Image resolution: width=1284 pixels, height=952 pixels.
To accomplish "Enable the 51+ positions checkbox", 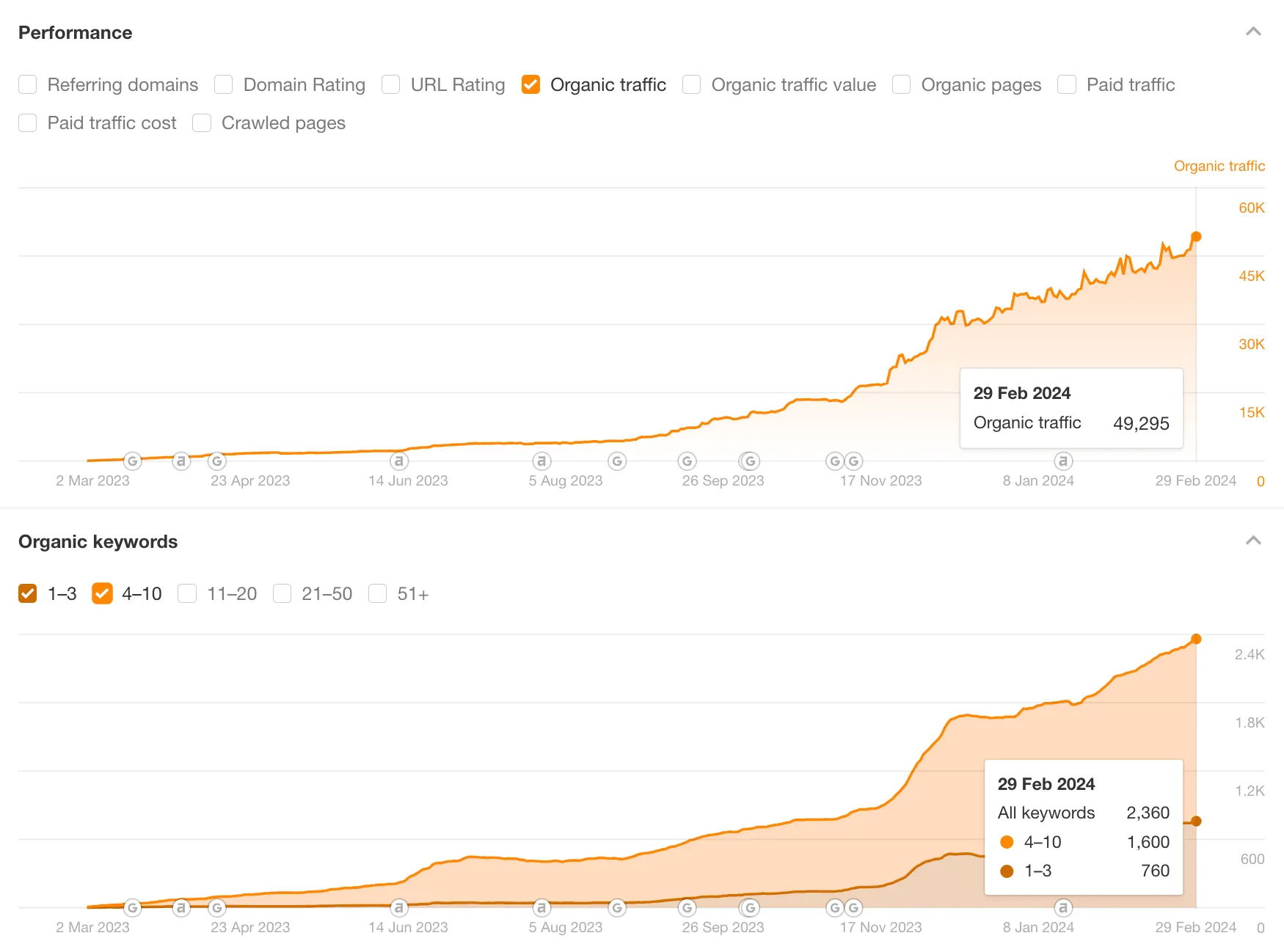I will (378, 593).
